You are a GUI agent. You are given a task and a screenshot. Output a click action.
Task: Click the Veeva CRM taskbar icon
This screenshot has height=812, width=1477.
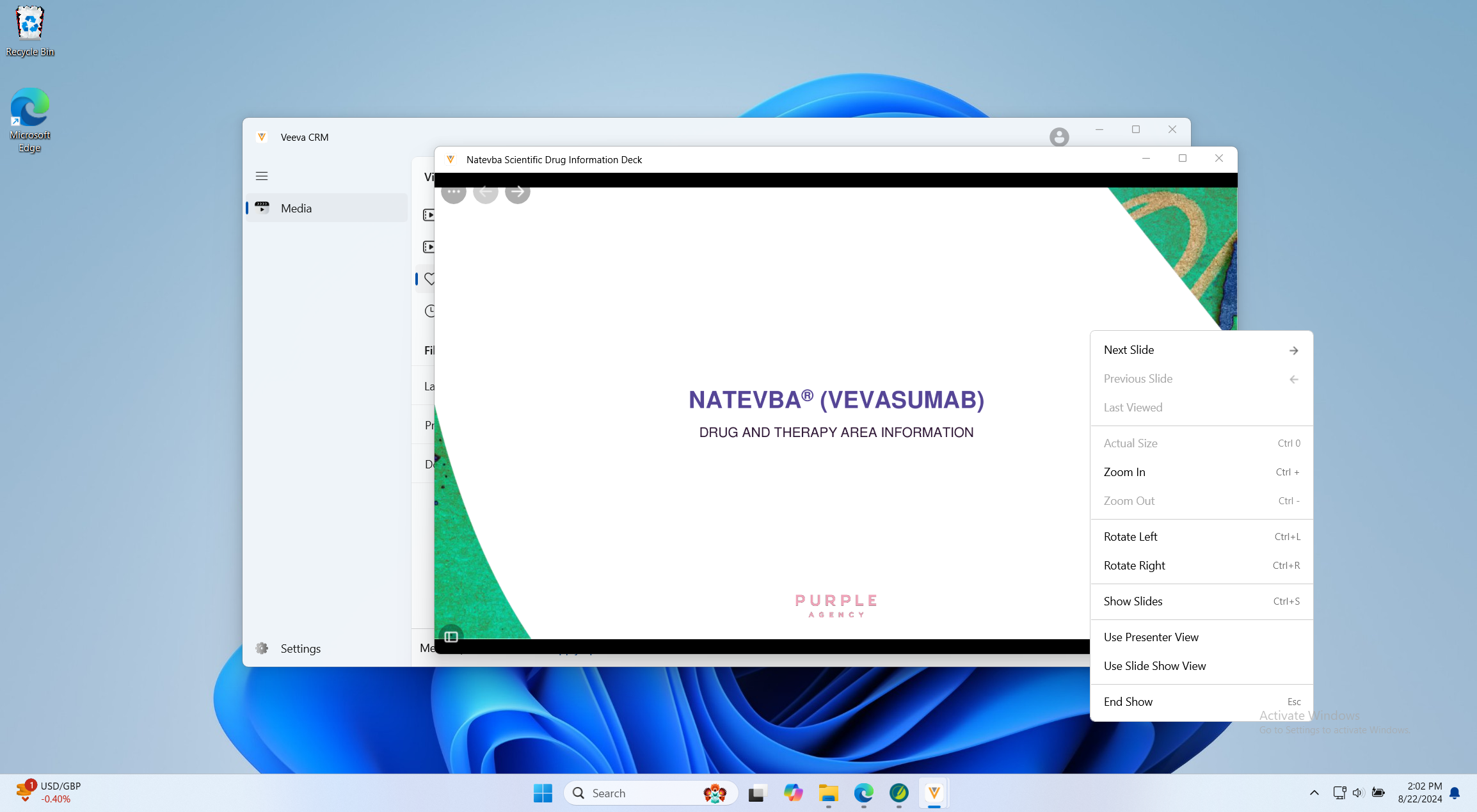tap(934, 793)
